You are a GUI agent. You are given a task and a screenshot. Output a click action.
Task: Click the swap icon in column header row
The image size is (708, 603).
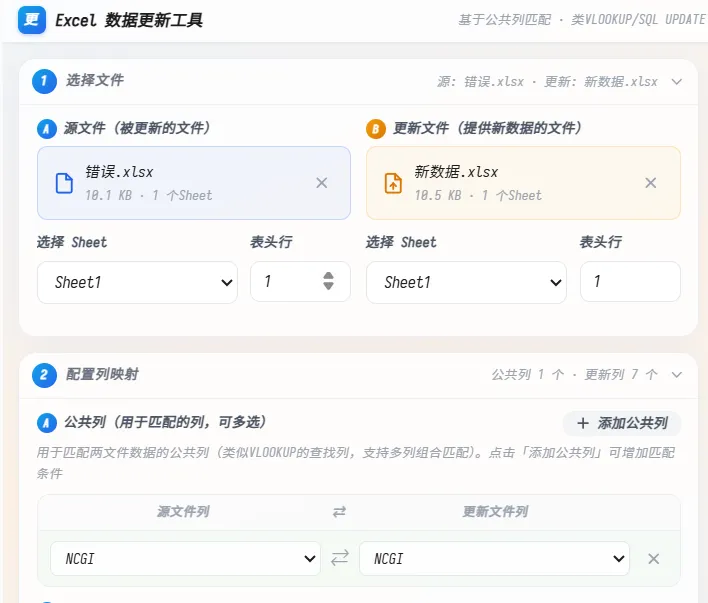coord(339,512)
